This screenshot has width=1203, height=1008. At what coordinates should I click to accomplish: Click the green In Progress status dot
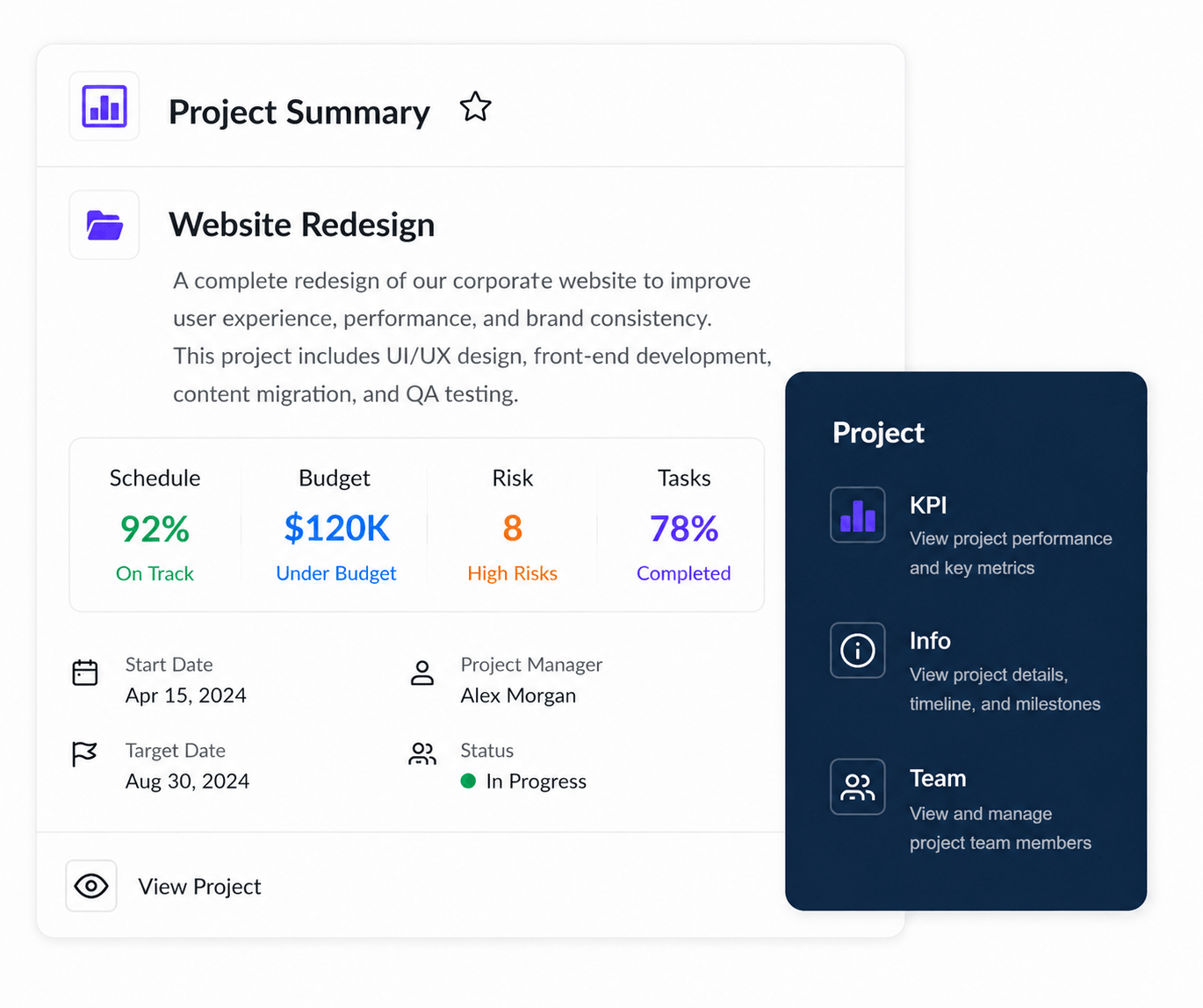tap(468, 781)
